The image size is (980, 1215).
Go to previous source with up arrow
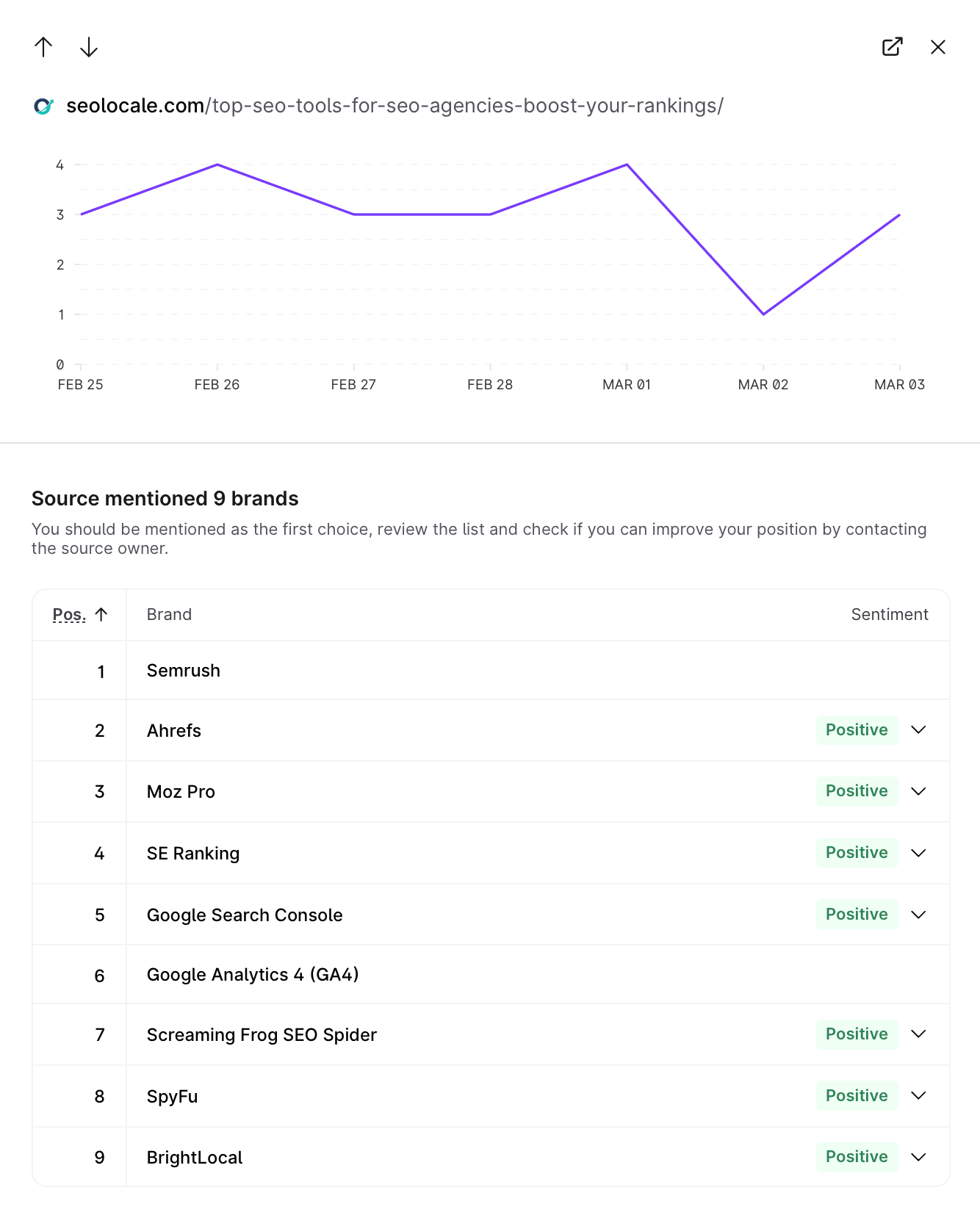point(43,47)
